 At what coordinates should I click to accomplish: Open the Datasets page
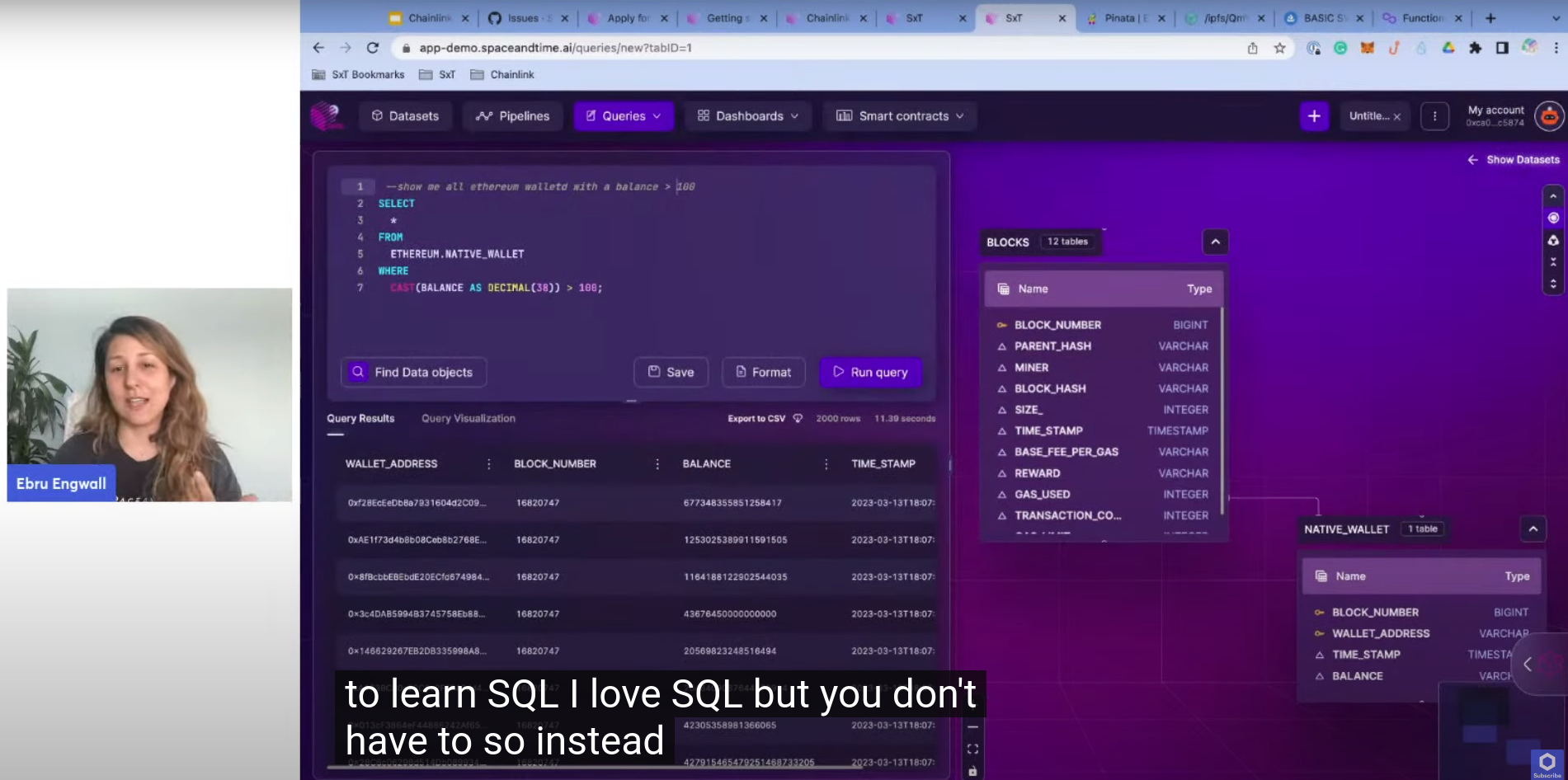pyautogui.click(x=405, y=116)
